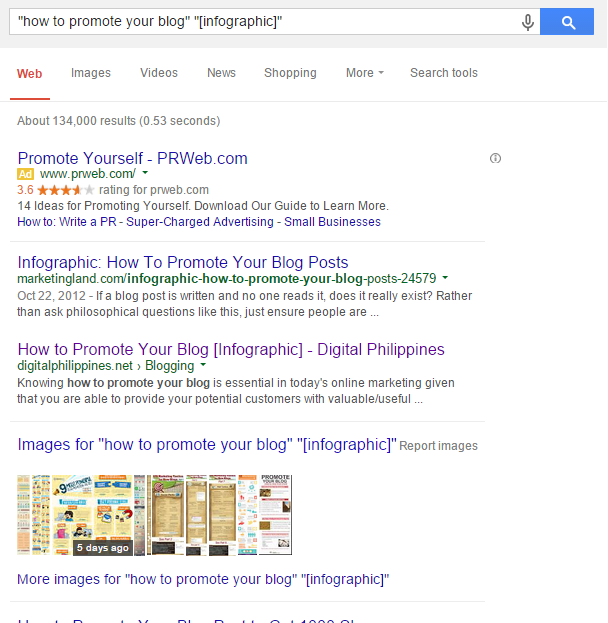Switch to the News tab
The height and width of the screenshot is (623, 608).
coord(221,73)
